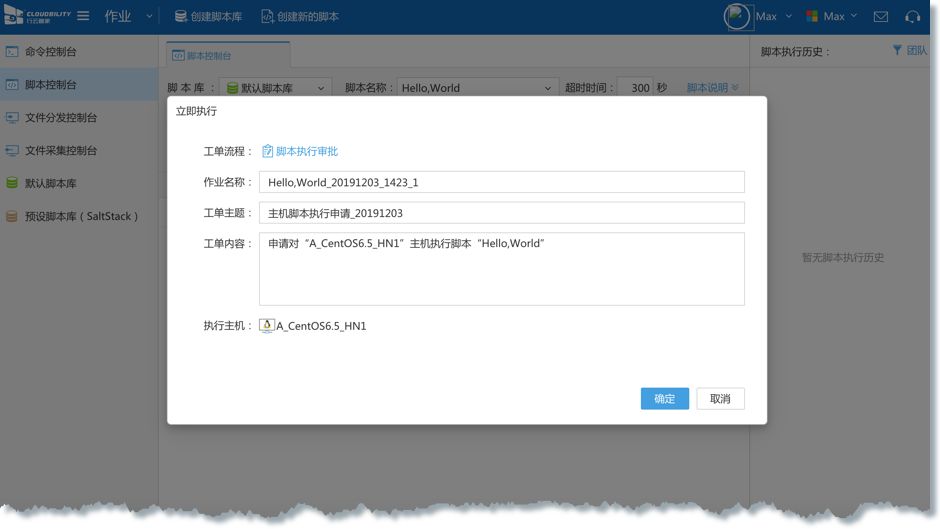Image resolution: width=940 pixels, height=529 pixels.
Task: Open 文件分发控制台 from sidebar
Action: tap(60, 117)
